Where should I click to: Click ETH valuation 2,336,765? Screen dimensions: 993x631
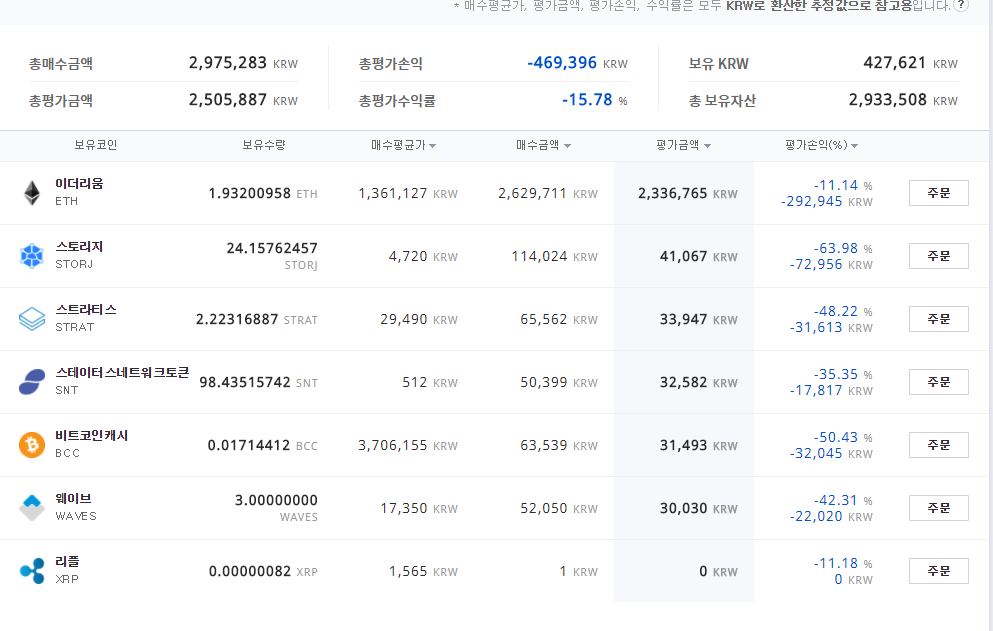pyautogui.click(x=673, y=193)
